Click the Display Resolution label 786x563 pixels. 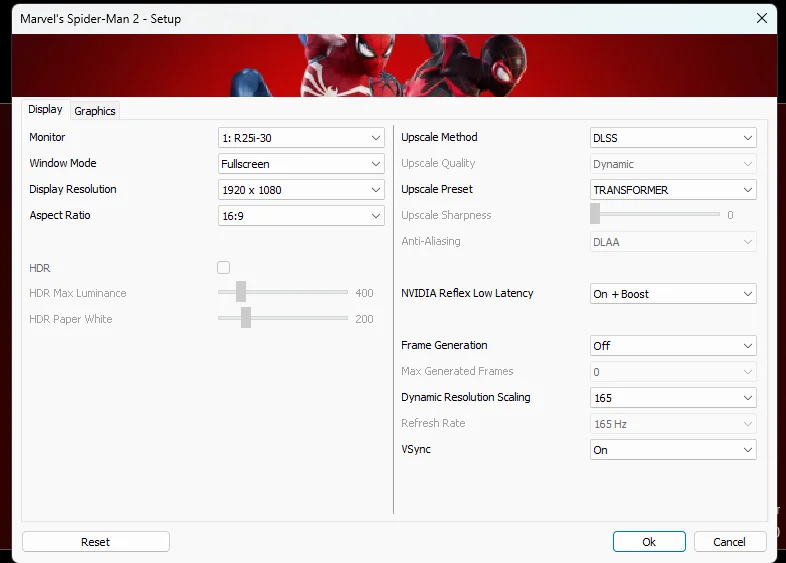(73, 190)
